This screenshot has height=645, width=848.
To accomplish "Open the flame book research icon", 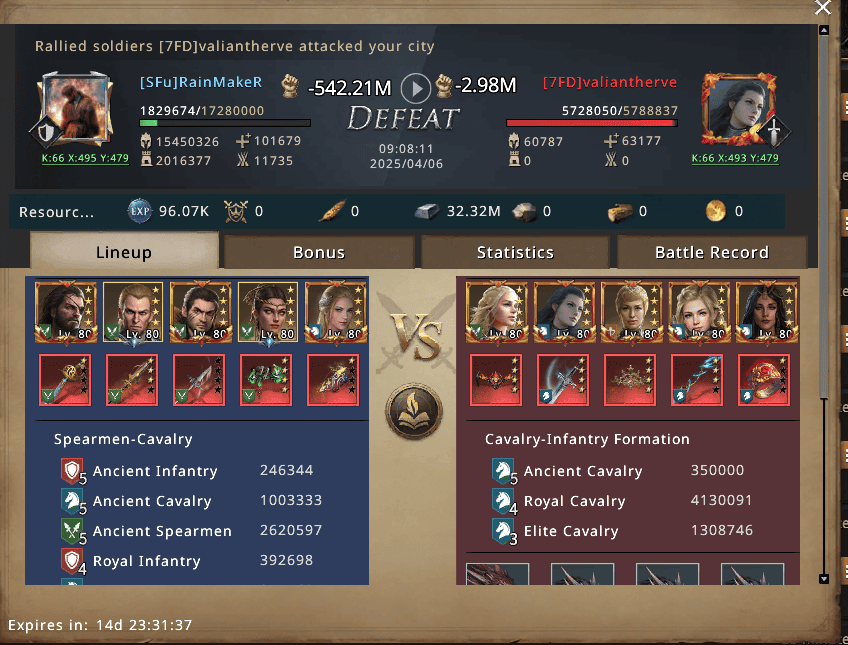I will 414,411.
